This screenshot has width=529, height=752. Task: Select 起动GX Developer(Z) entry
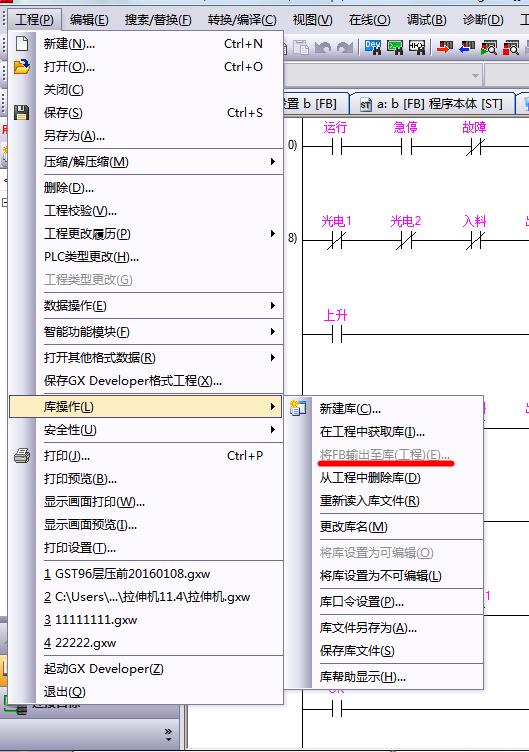[104, 669]
